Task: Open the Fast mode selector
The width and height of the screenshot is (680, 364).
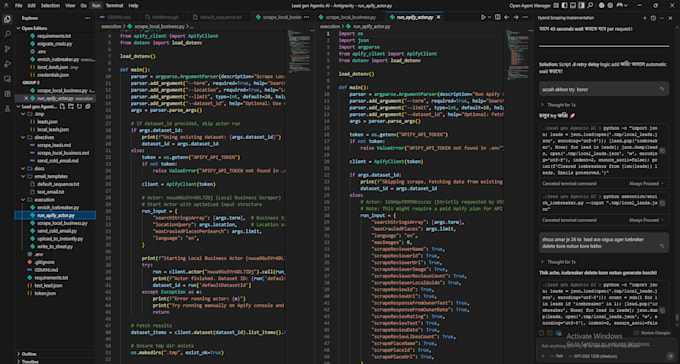Action: (556, 356)
